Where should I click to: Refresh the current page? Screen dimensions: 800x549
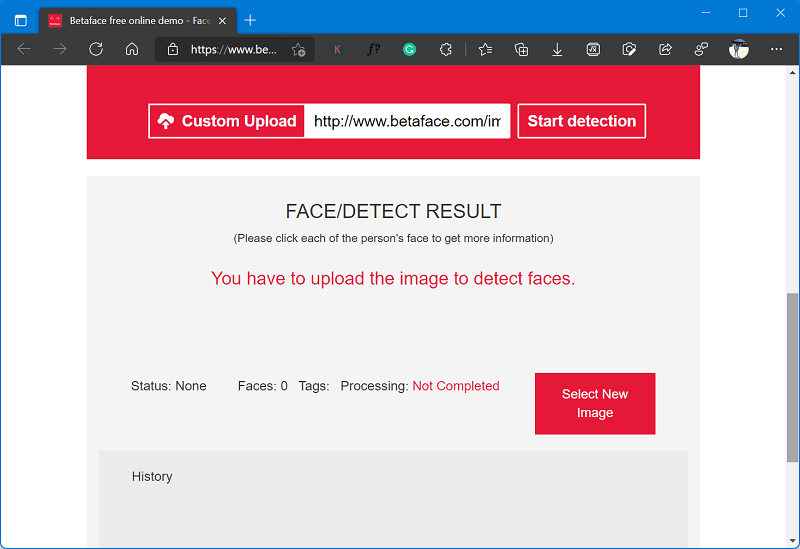pos(96,49)
